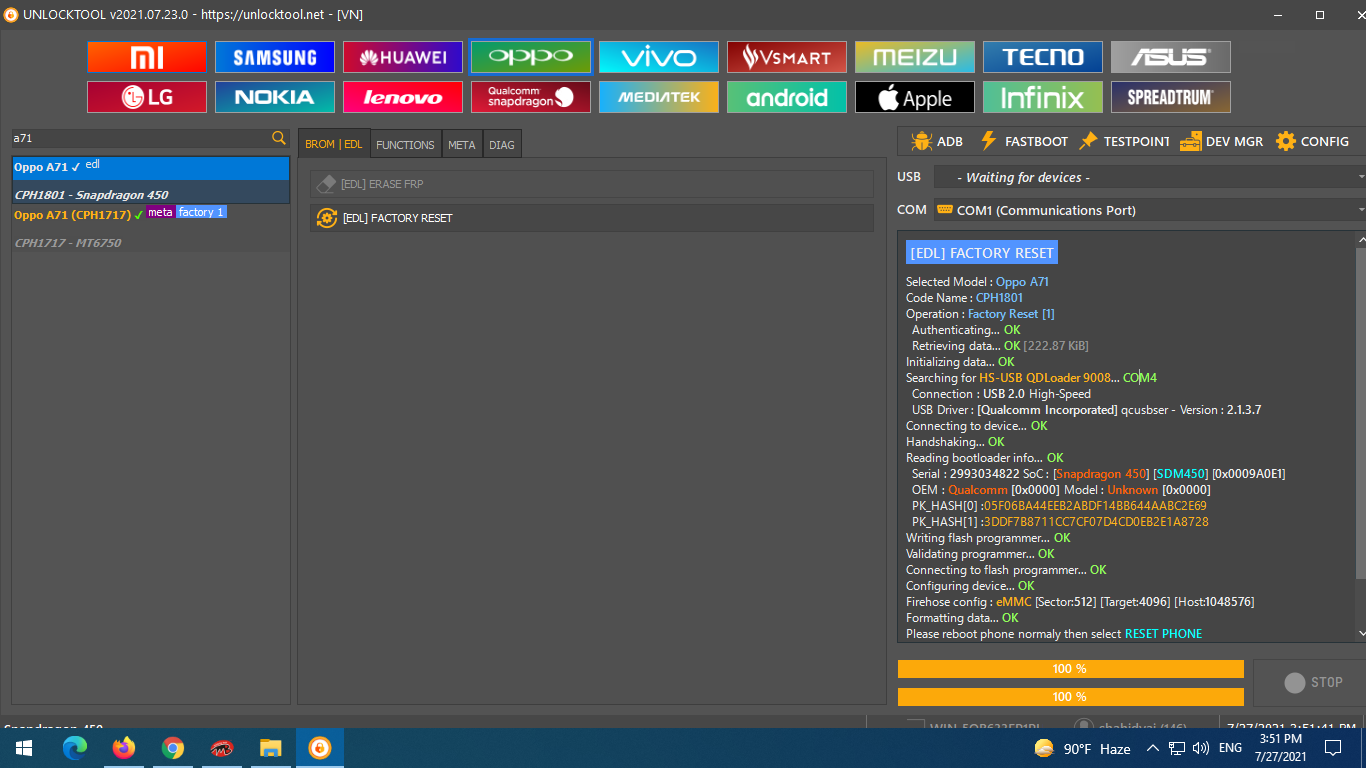
Task: Switch to the BROM | EDL tab
Action: coord(334,144)
